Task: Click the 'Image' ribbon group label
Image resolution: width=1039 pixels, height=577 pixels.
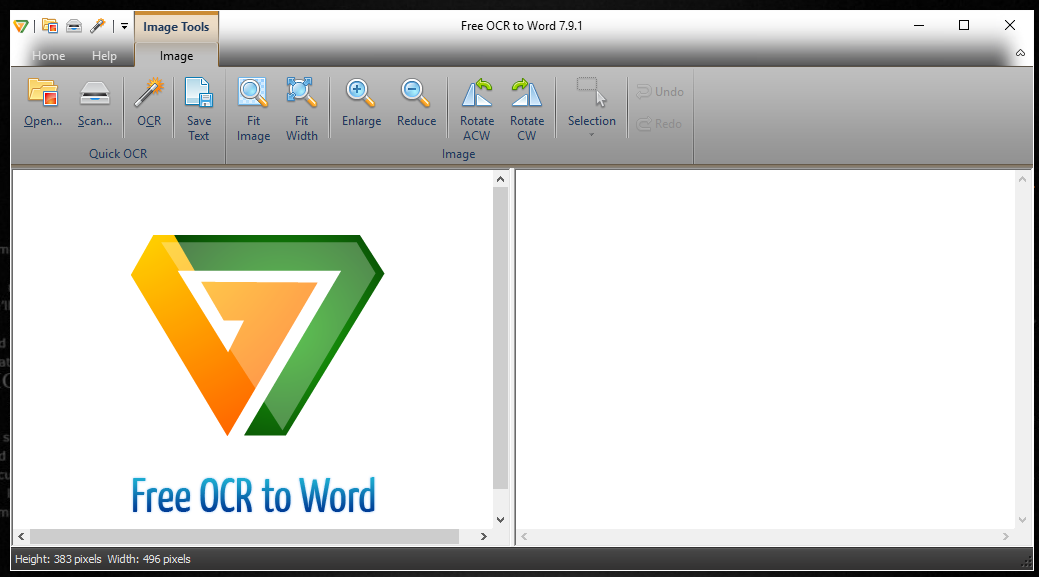Action: (x=459, y=154)
